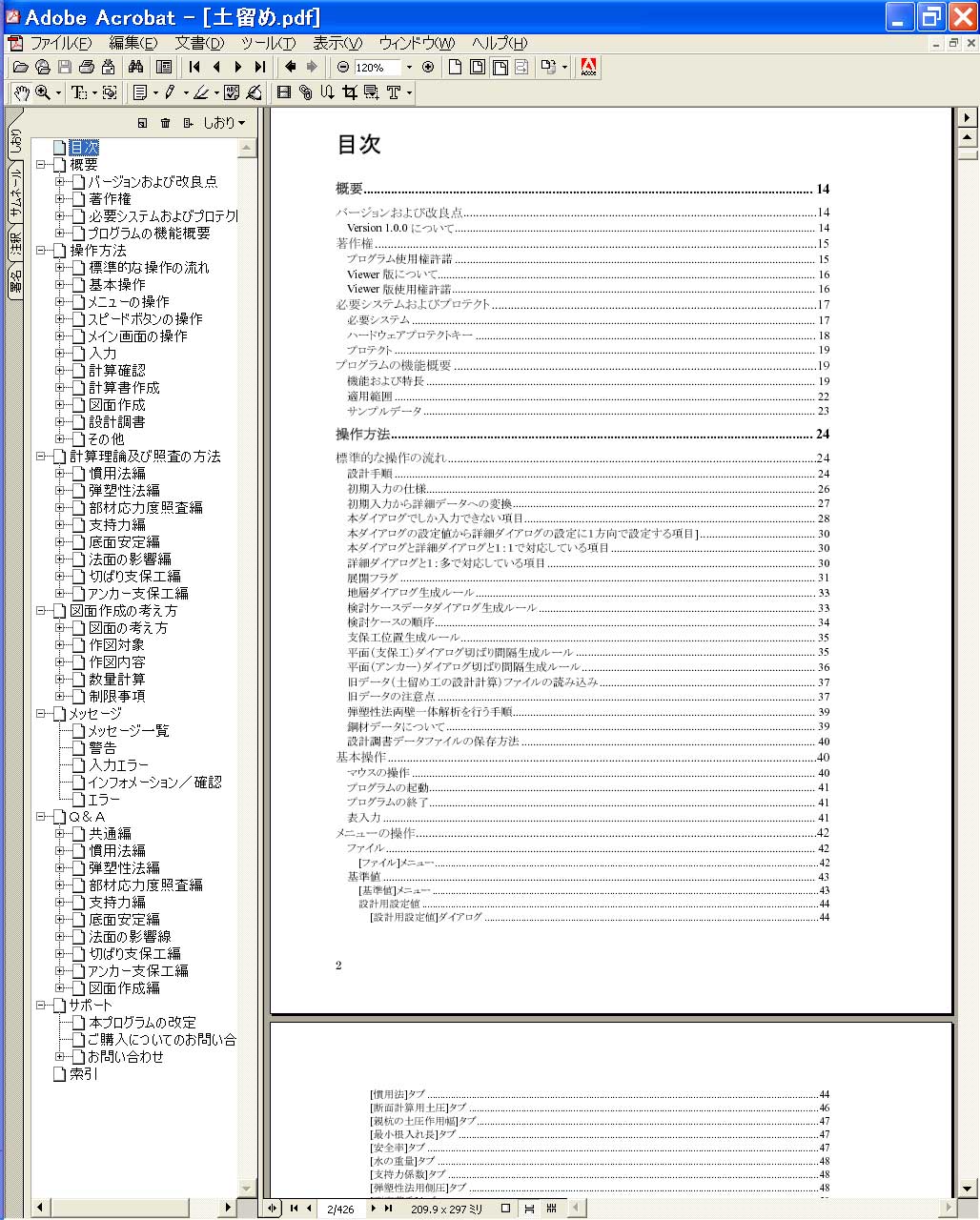Viewport: 980px width, 1220px height.
Task: Select Fit Width page view icon
Action: coord(500,67)
